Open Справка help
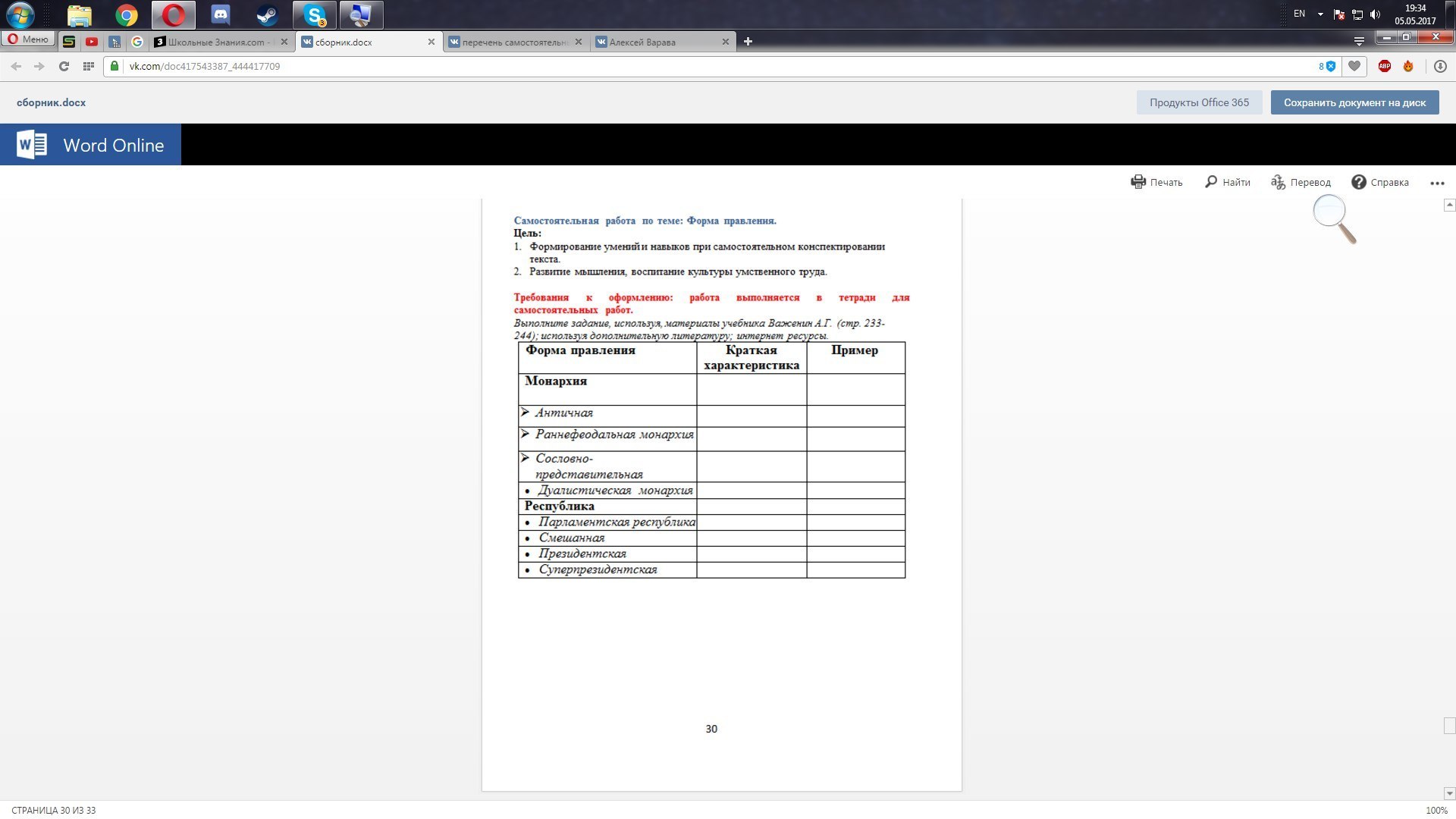 1380,182
